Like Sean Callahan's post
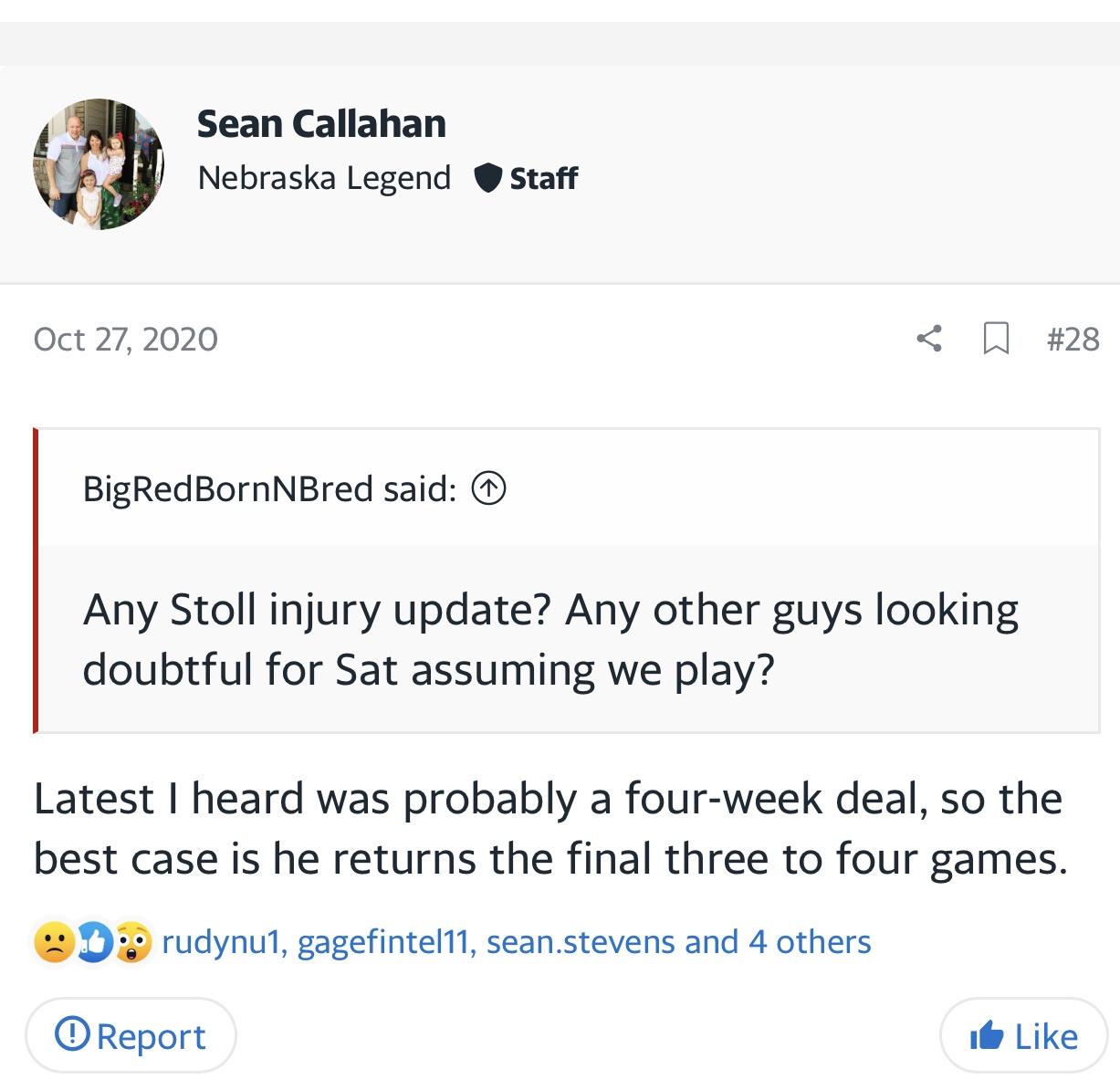The height and width of the screenshot is (1090, 1120). (1023, 1036)
